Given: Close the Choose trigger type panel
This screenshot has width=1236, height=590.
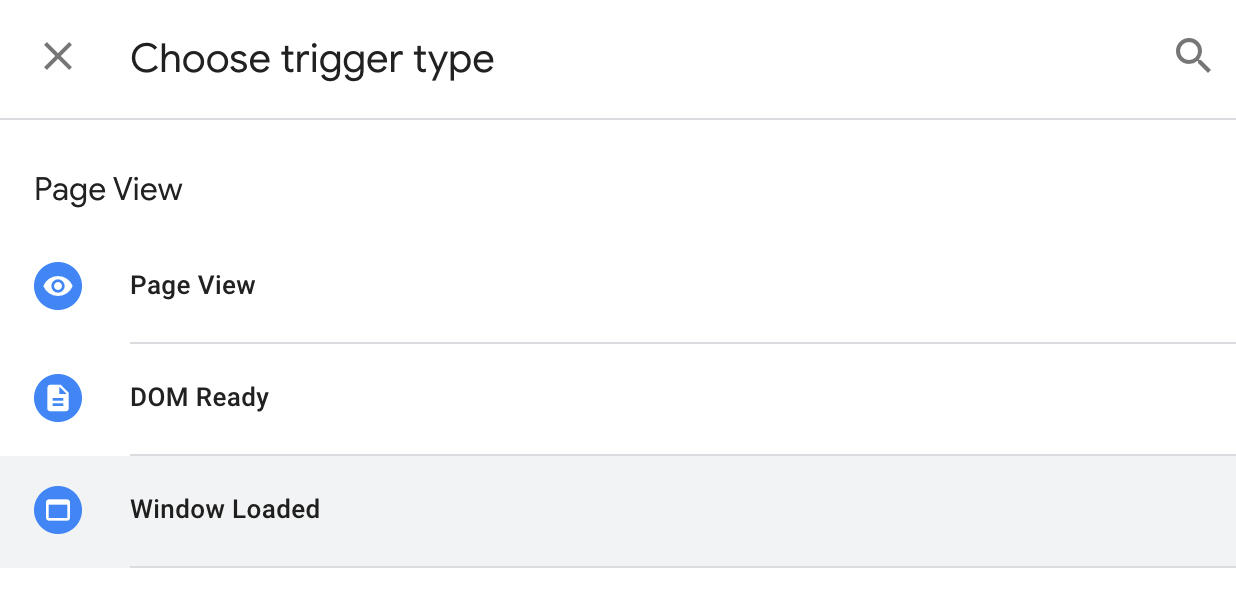Looking at the screenshot, I should coord(58,57).
